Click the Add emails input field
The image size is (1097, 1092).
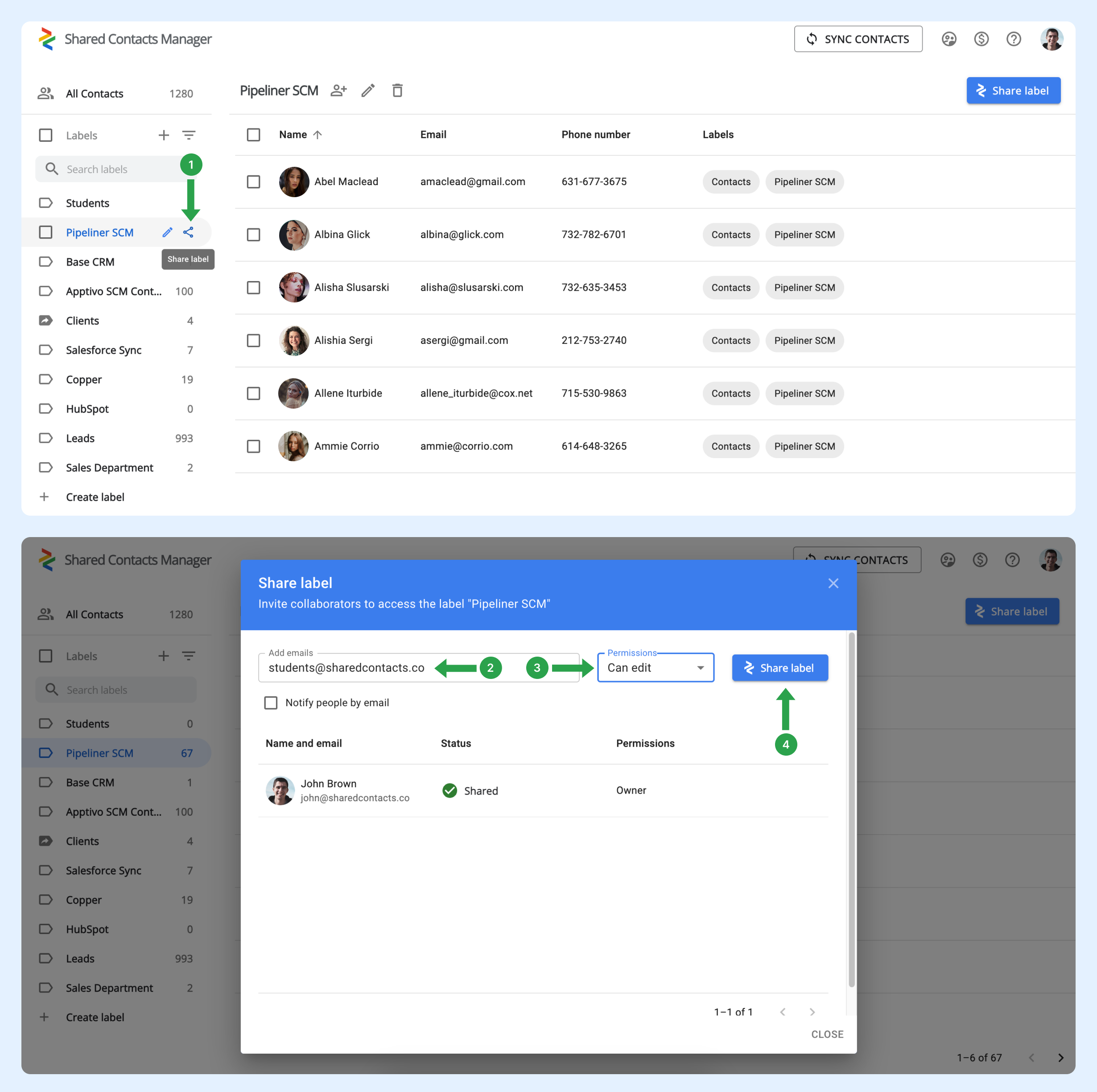[418, 668]
